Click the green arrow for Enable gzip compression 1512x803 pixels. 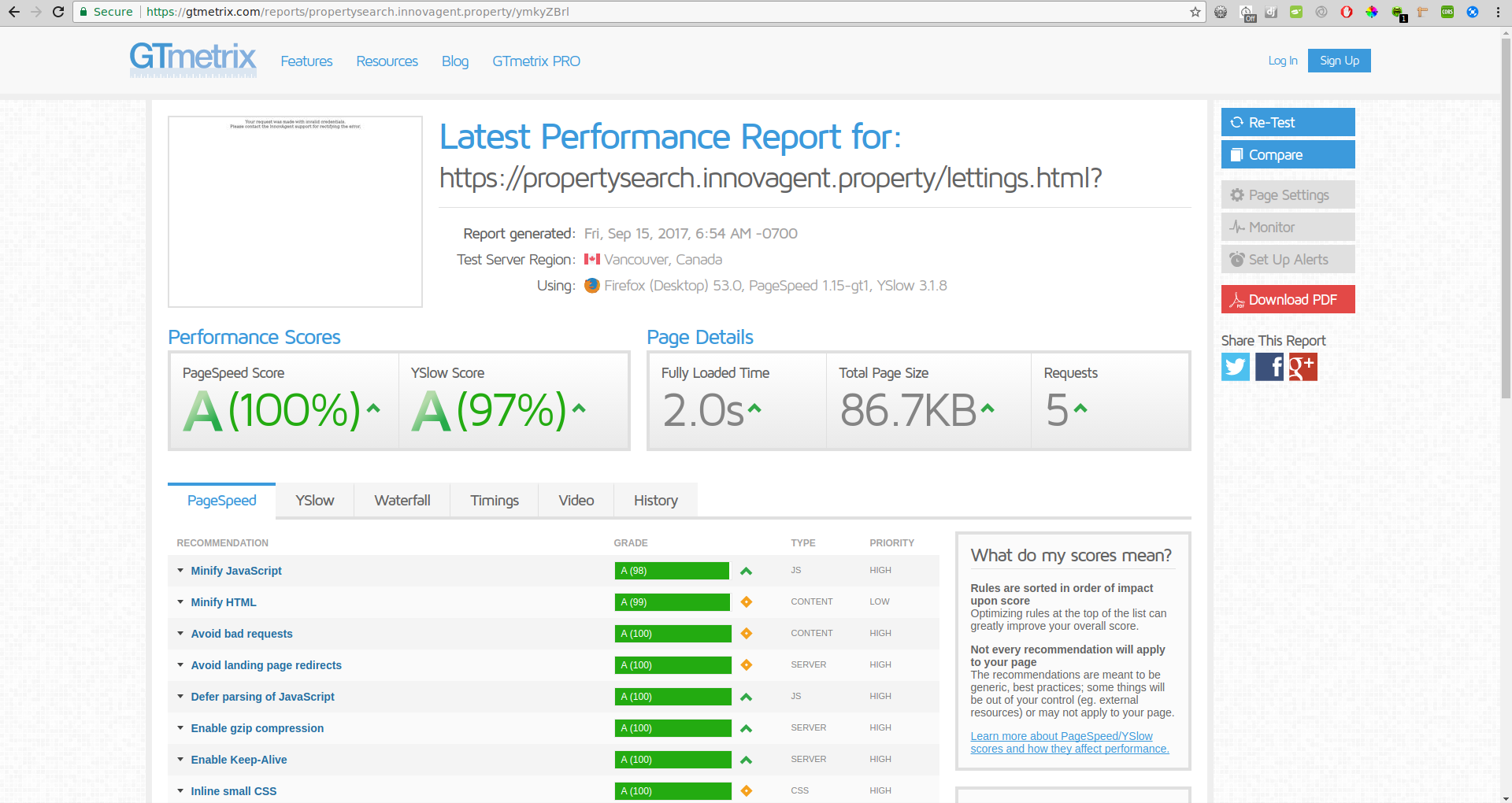(x=746, y=728)
